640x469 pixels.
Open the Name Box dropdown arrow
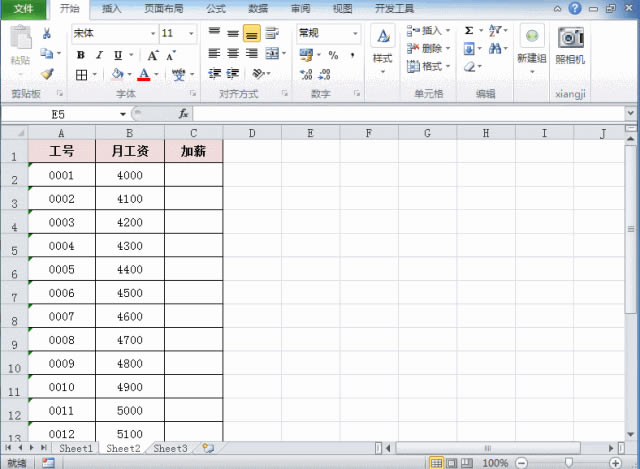122,114
